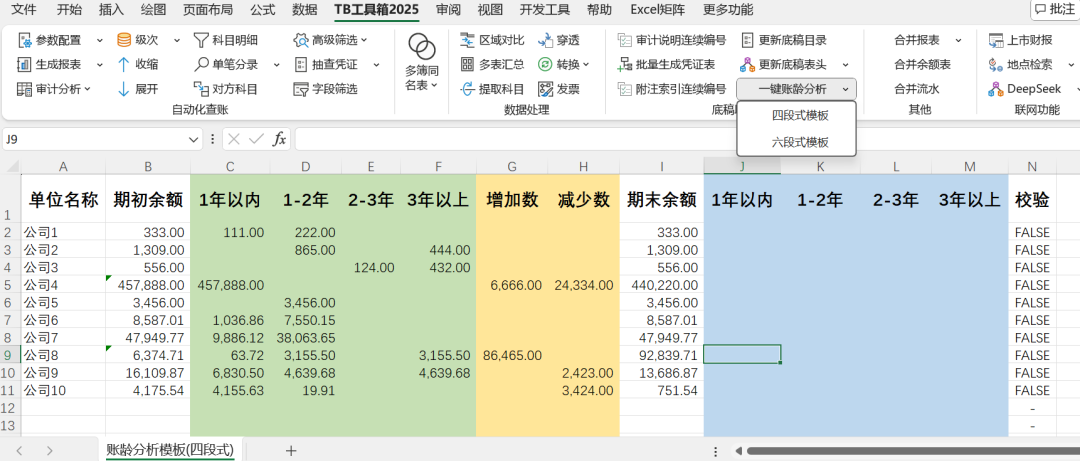
Task: Expand the Name Box dropdown arrow
Action: pos(192,139)
